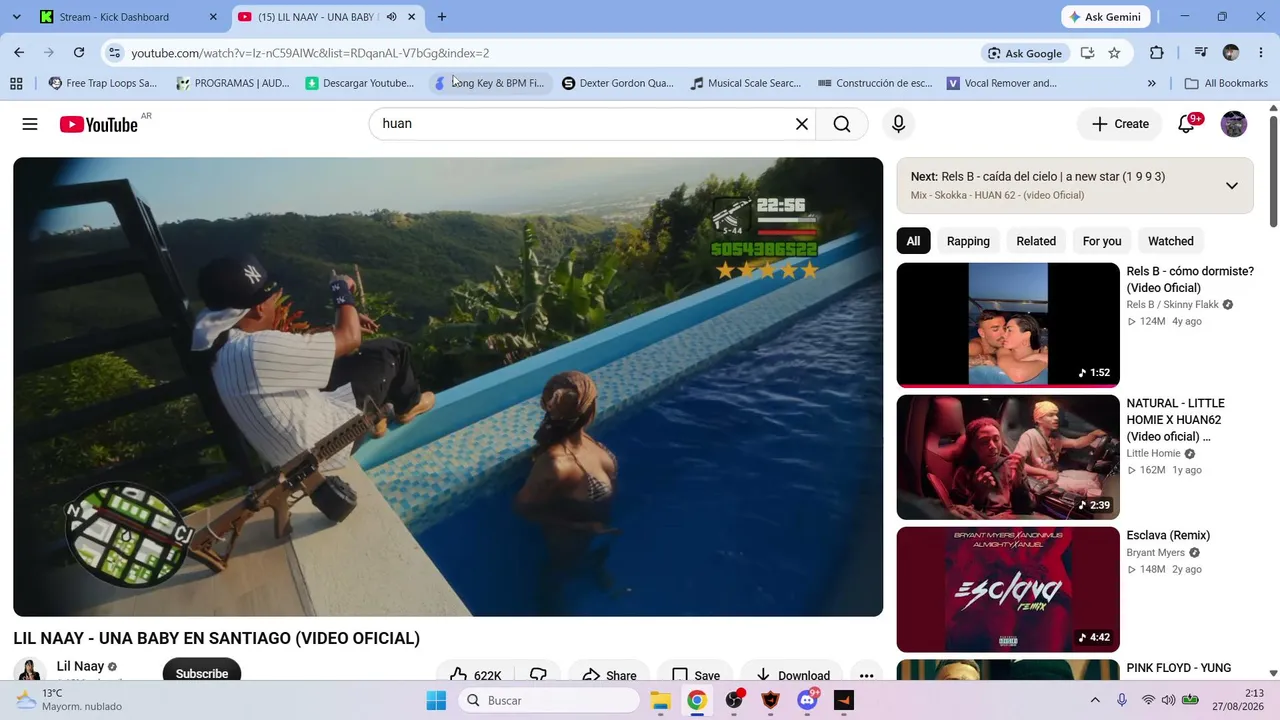Open the Dexter Gordon Qua... bookmark
The width and height of the screenshot is (1280, 720).
(x=618, y=83)
